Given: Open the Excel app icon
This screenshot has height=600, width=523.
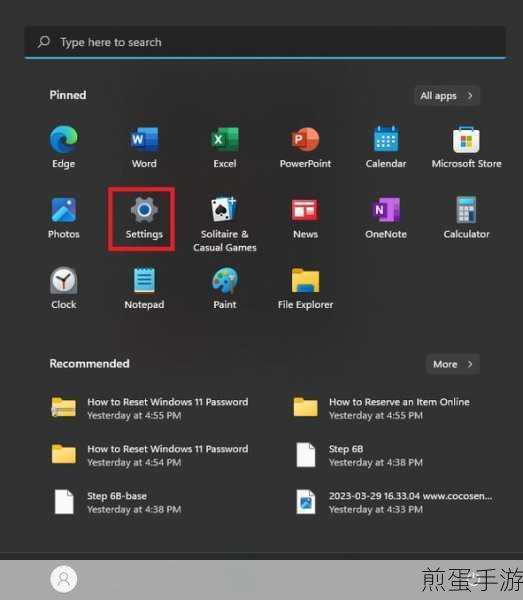Looking at the screenshot, I should tap(225, 147).
